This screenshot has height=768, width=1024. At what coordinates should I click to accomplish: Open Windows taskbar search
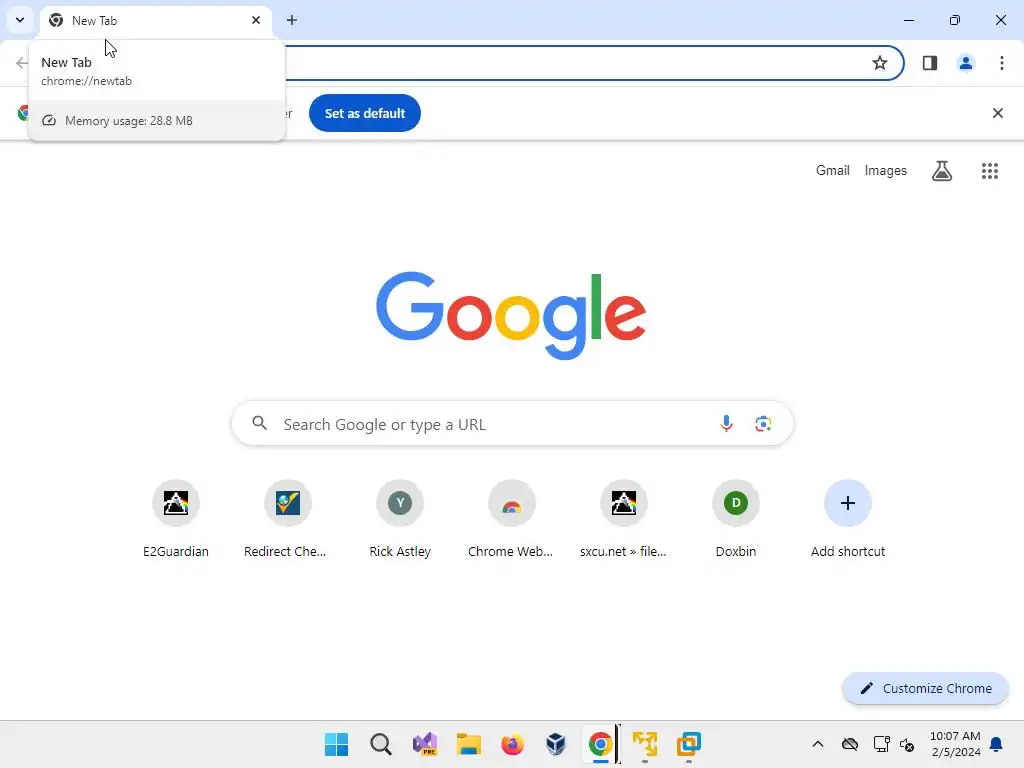point(381,744)
